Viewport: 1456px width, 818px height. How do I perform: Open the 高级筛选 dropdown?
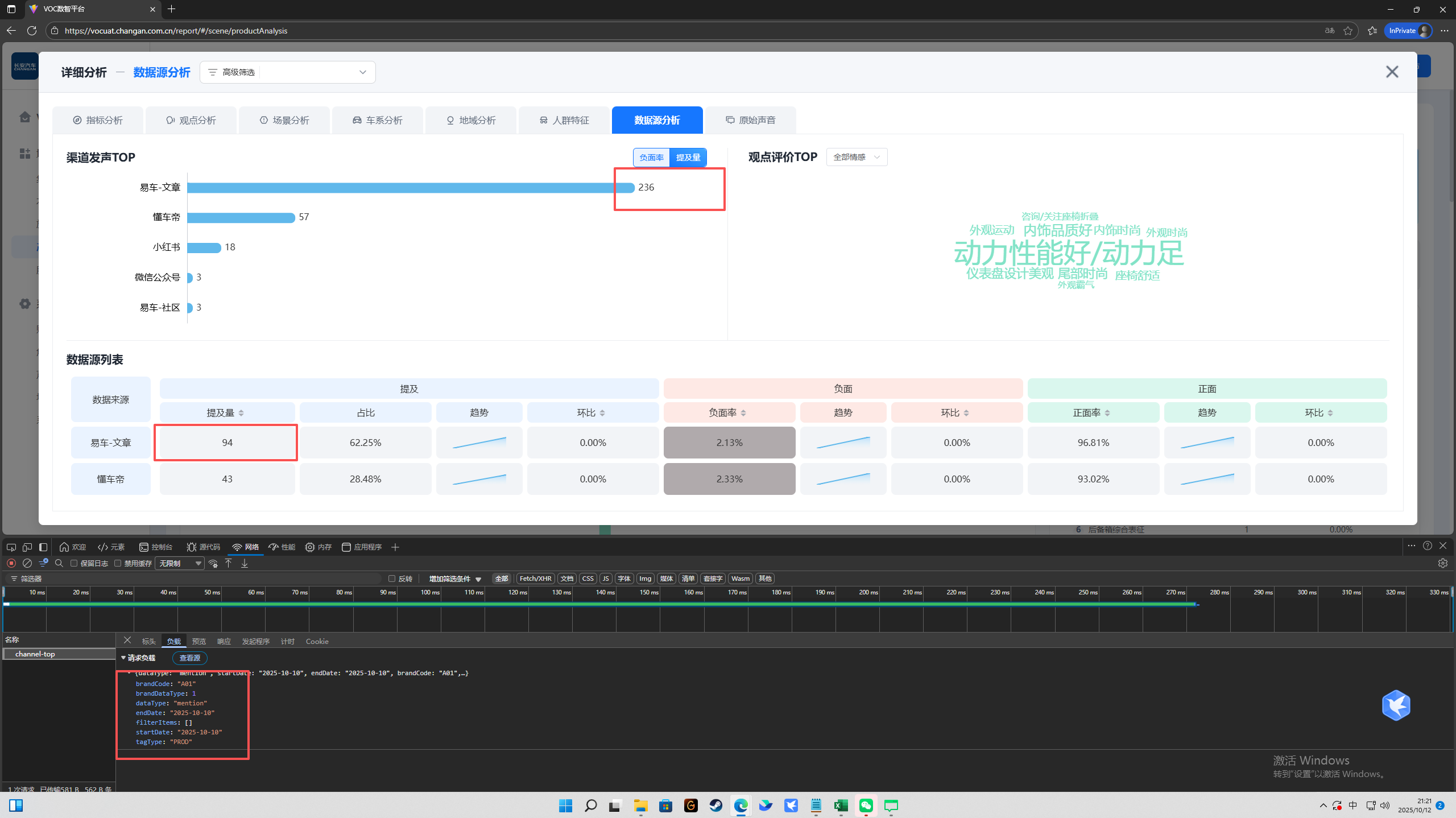point(288,72)
